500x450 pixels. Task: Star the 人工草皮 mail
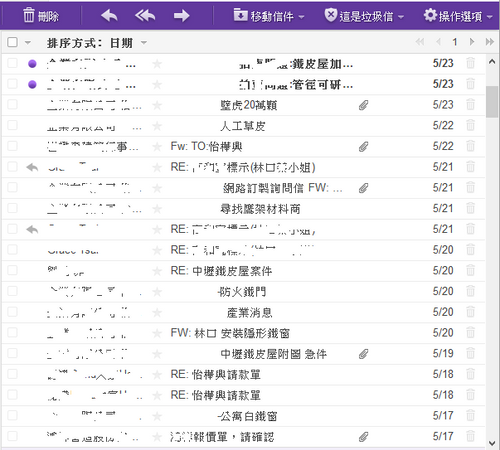(157, 126)
